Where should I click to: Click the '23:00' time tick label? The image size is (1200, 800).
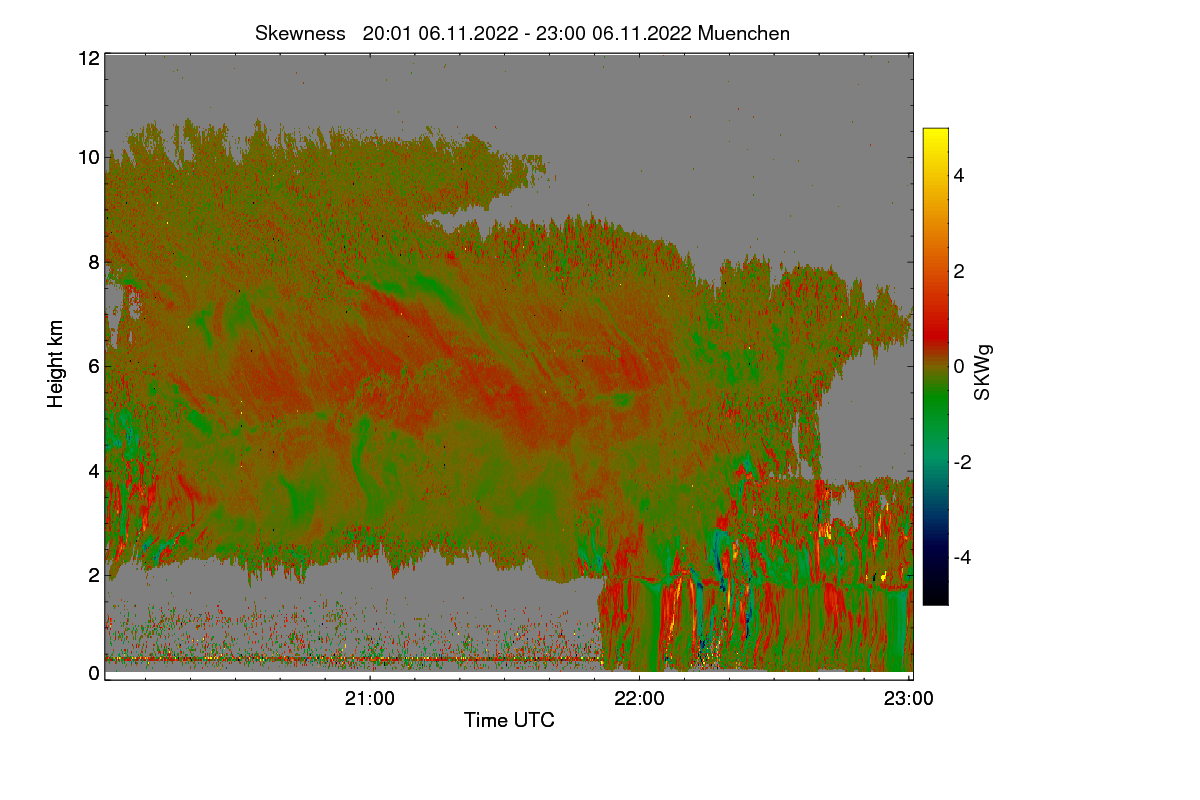pos(909,699)
